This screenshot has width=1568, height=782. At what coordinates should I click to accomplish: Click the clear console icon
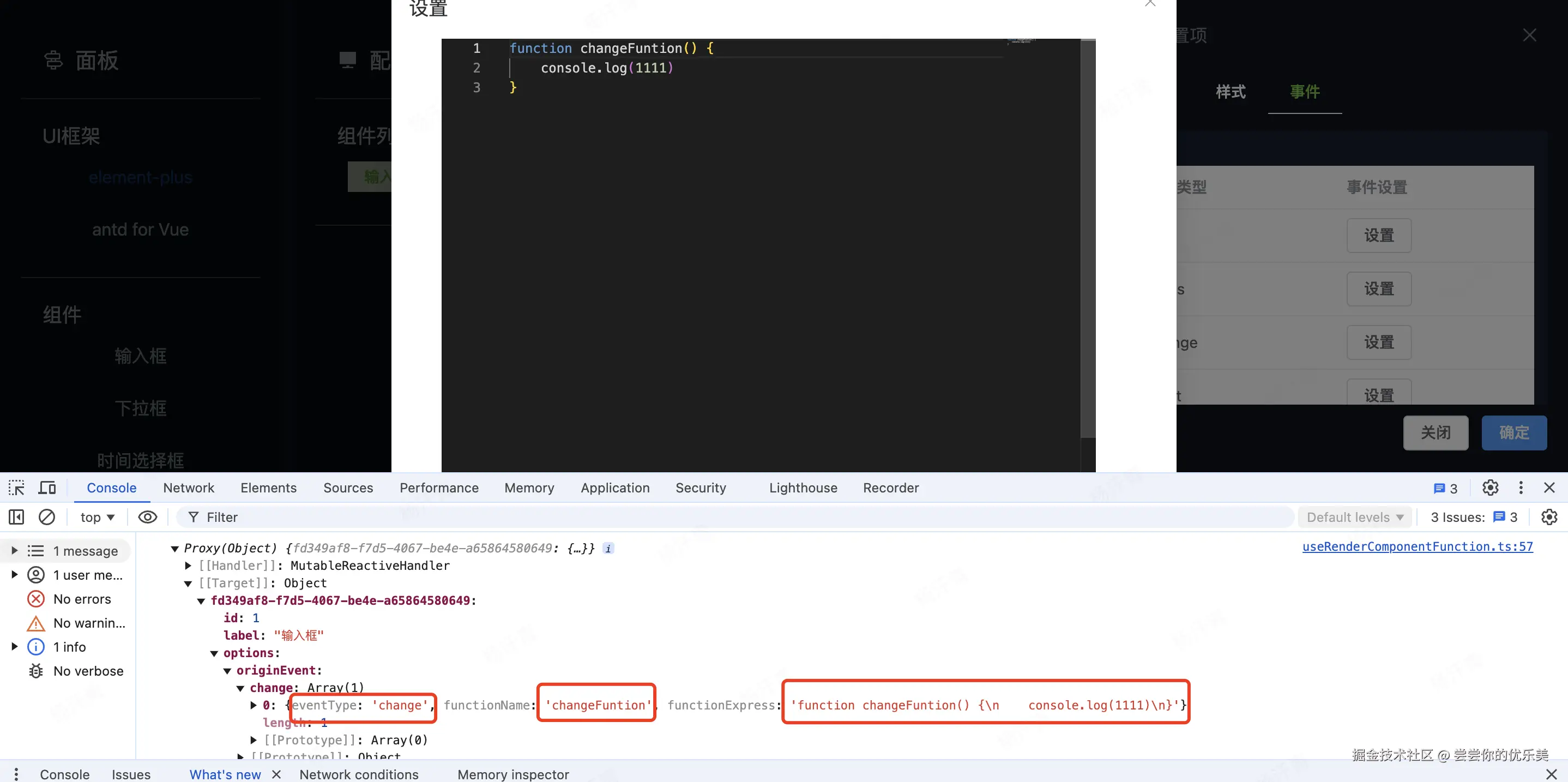pyautogui.click(x=47, y=517)
